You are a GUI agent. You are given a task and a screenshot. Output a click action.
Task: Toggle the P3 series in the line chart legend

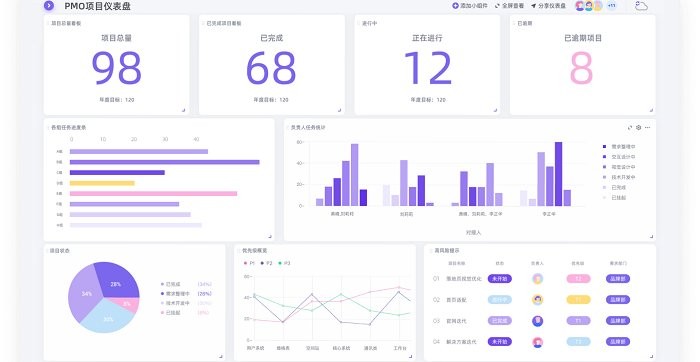pos(284,263)
